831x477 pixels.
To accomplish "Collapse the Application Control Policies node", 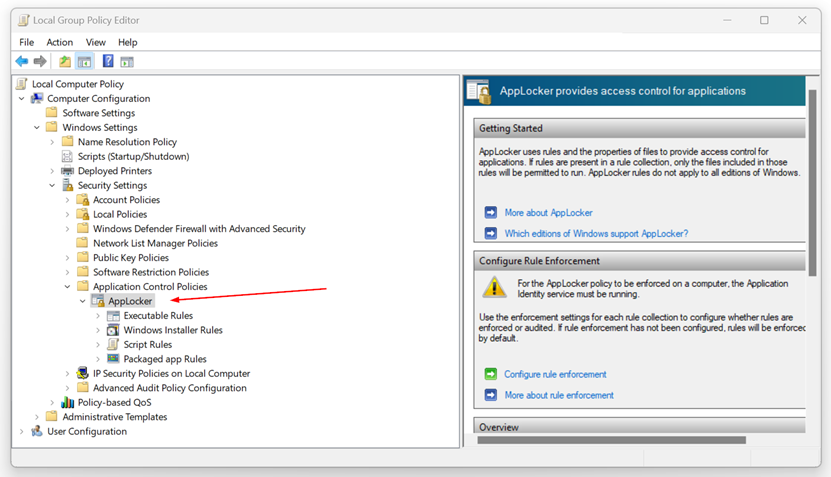I will [x=67, y=287].
